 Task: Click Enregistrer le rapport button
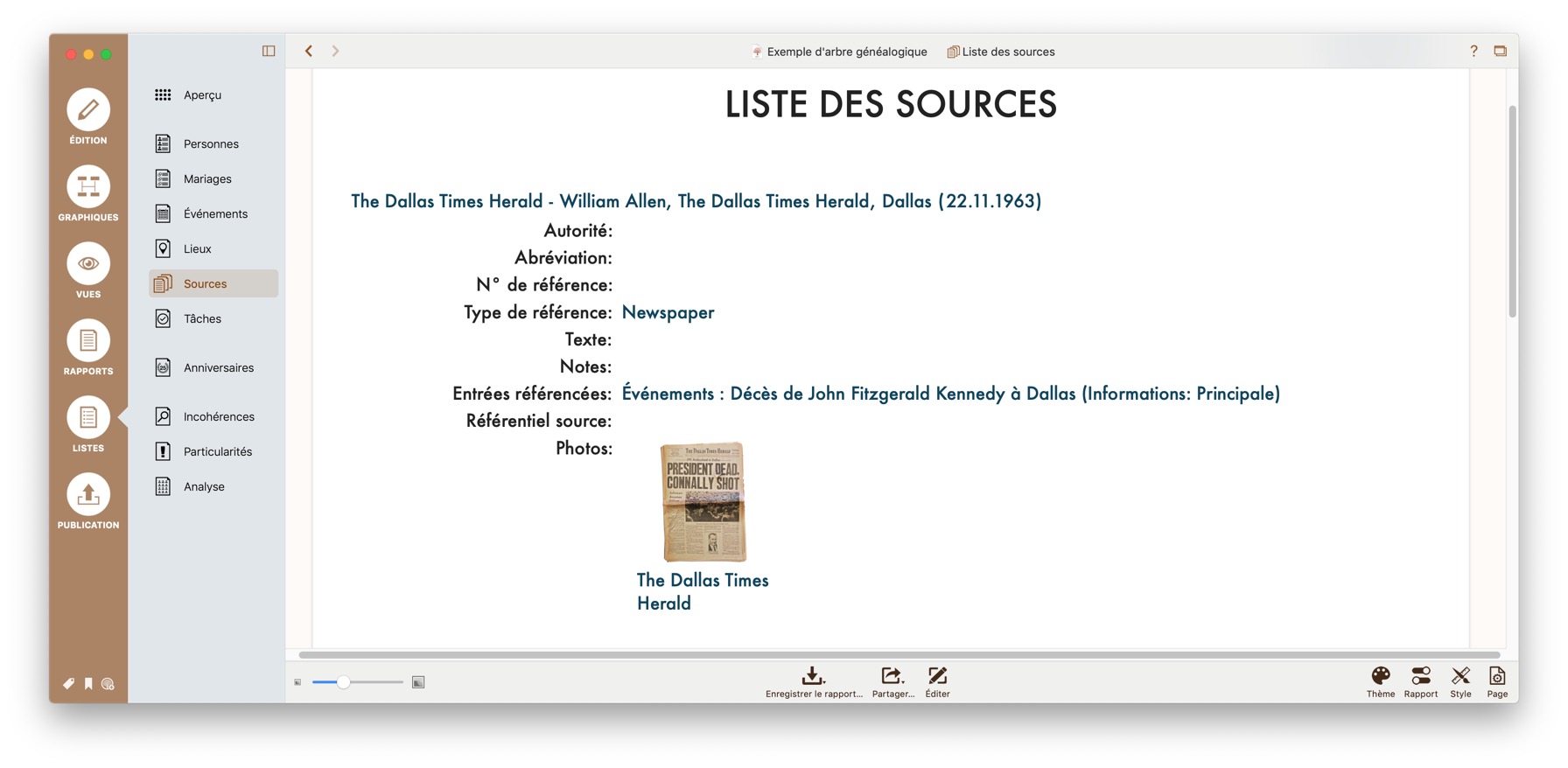coord(814,681)
